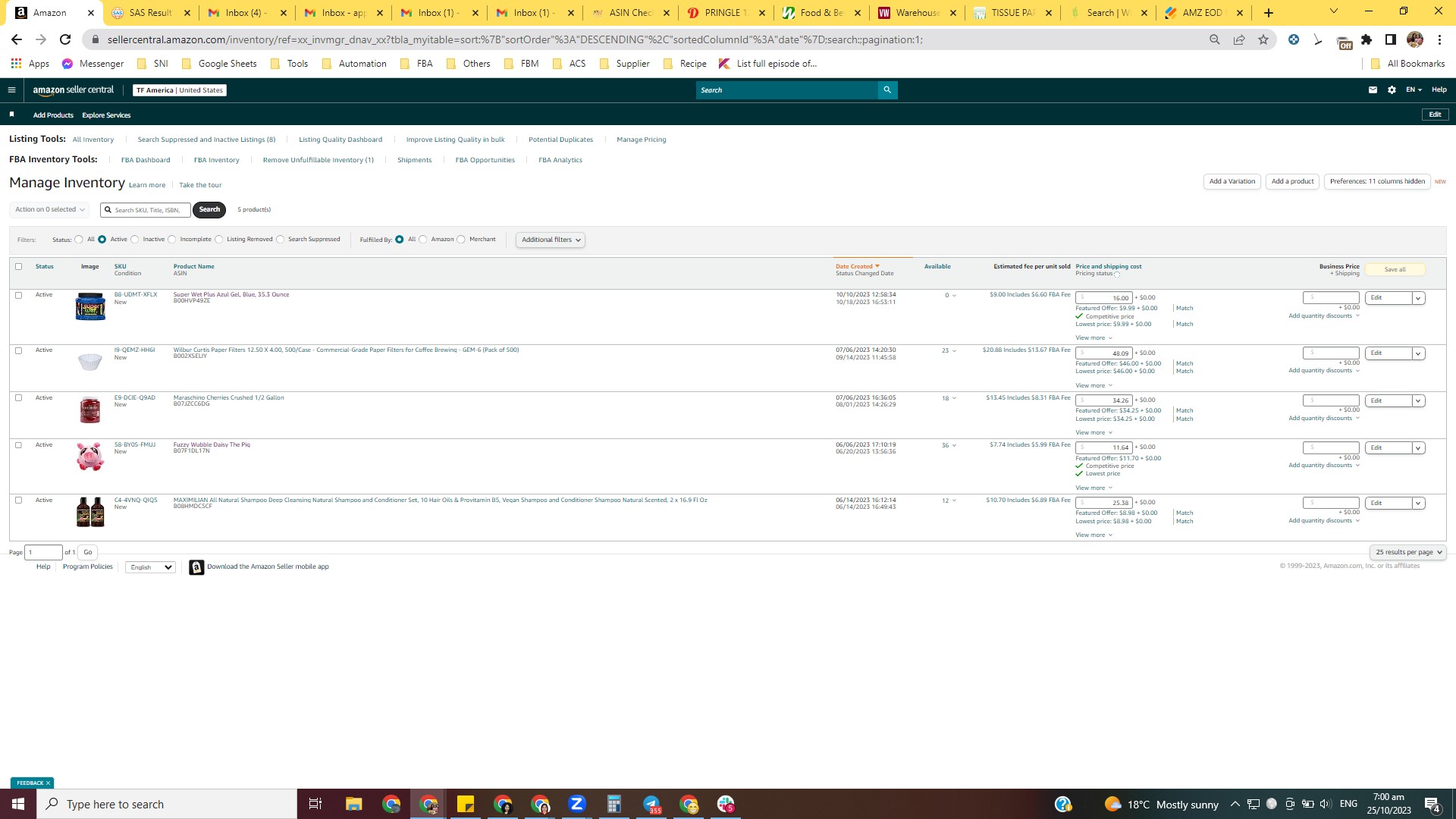Viewport: 1456px width, 819px height.
Task: Click the Amazon Seller mobile app icon
Action: (196, 567)
